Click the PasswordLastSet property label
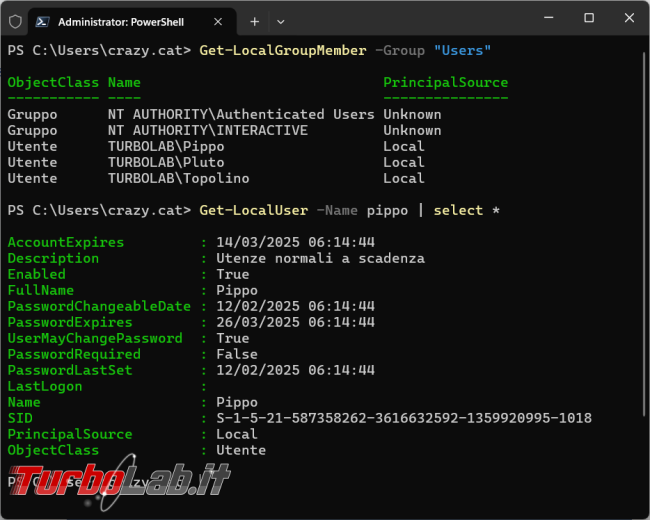The height and width of the screenshot is (520, 650). (x=70, y=370)
